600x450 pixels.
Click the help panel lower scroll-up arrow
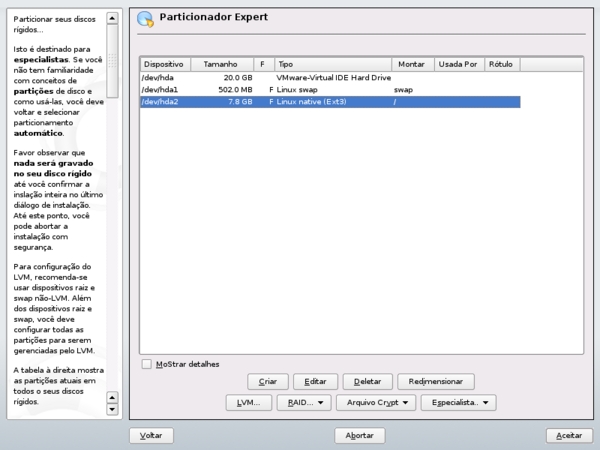click(112, 398)
